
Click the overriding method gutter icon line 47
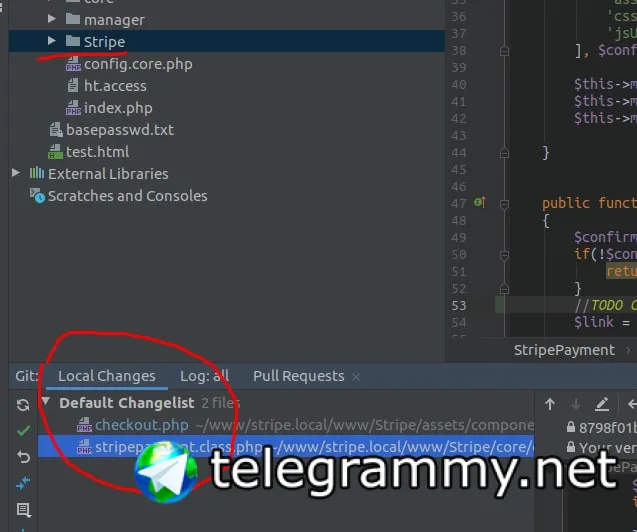(x=479, y=202)
